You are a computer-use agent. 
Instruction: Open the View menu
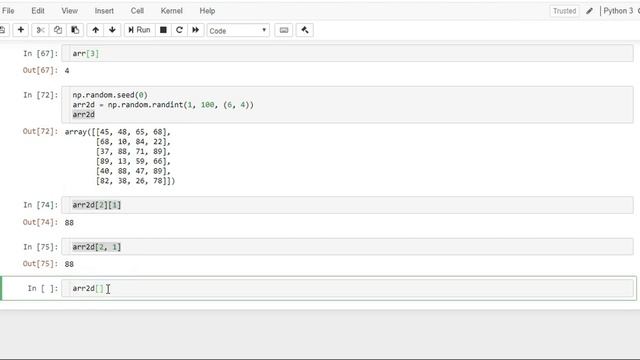69,11
